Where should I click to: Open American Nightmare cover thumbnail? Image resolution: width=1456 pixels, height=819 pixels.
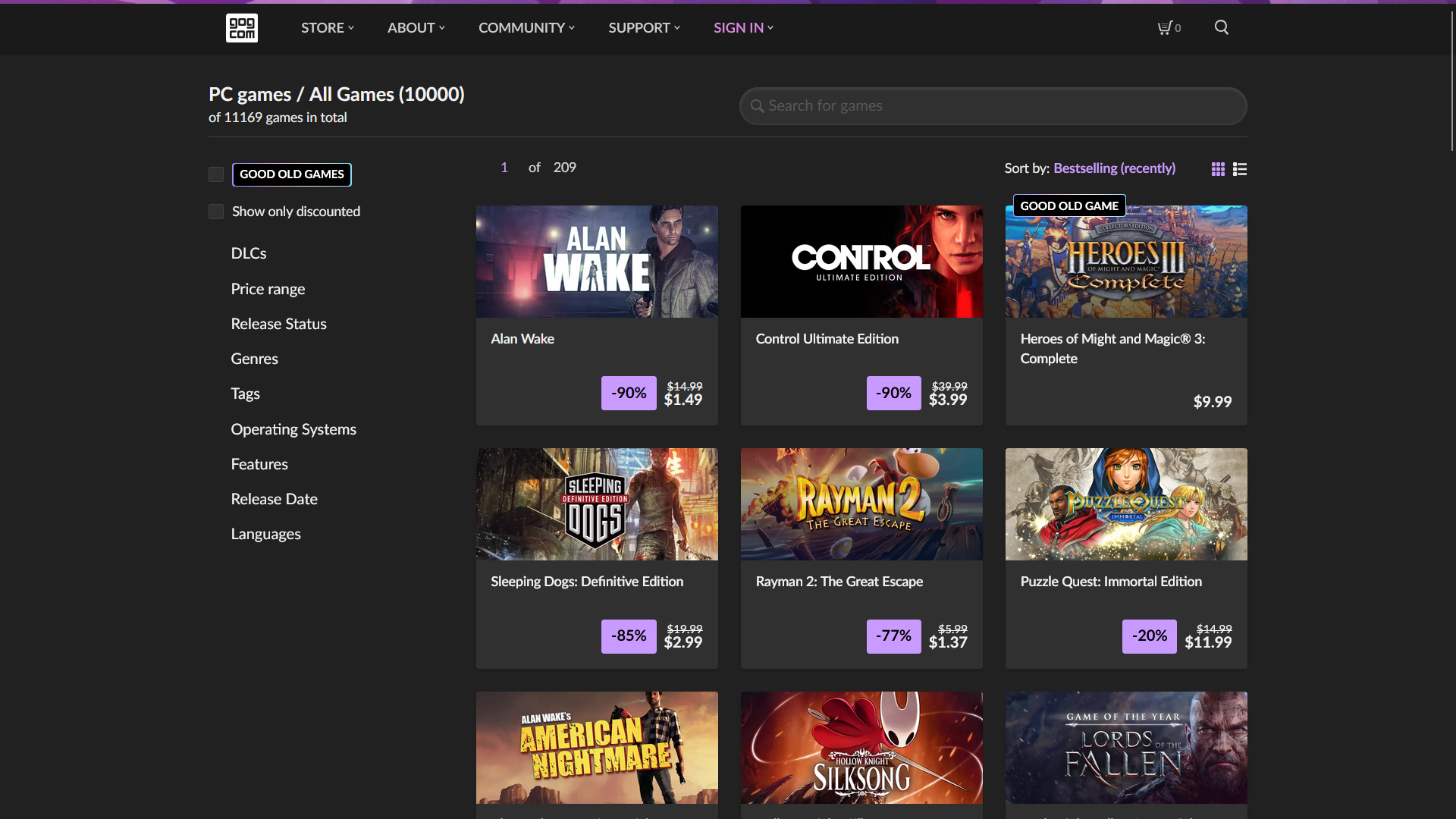coord(597,748)
